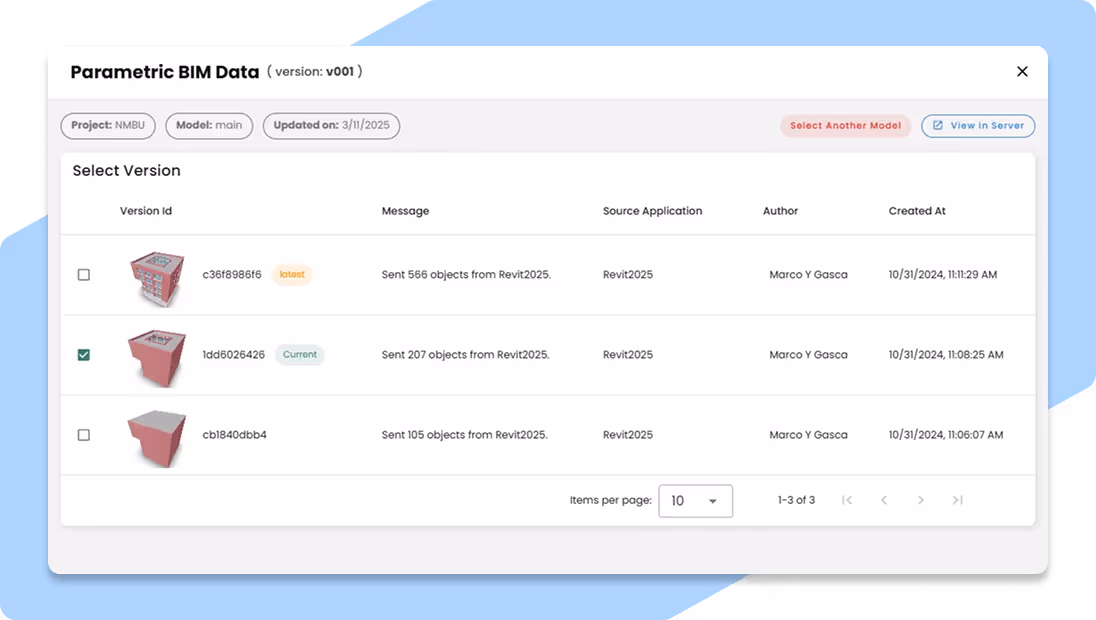The height and width of the screenshot is (620, 1096).
Task: Select the Project: NMBU chip
Action: 107,125
